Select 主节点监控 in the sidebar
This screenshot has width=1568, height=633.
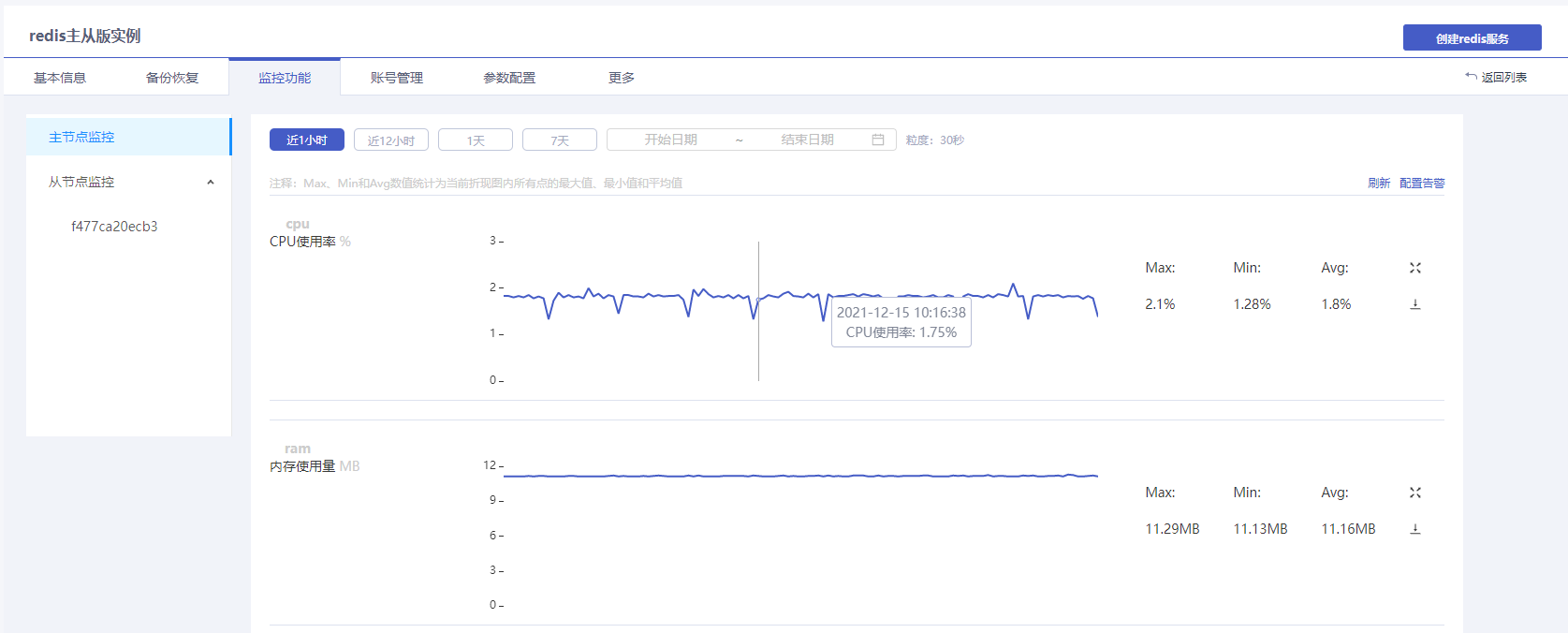tap(128, 137)
